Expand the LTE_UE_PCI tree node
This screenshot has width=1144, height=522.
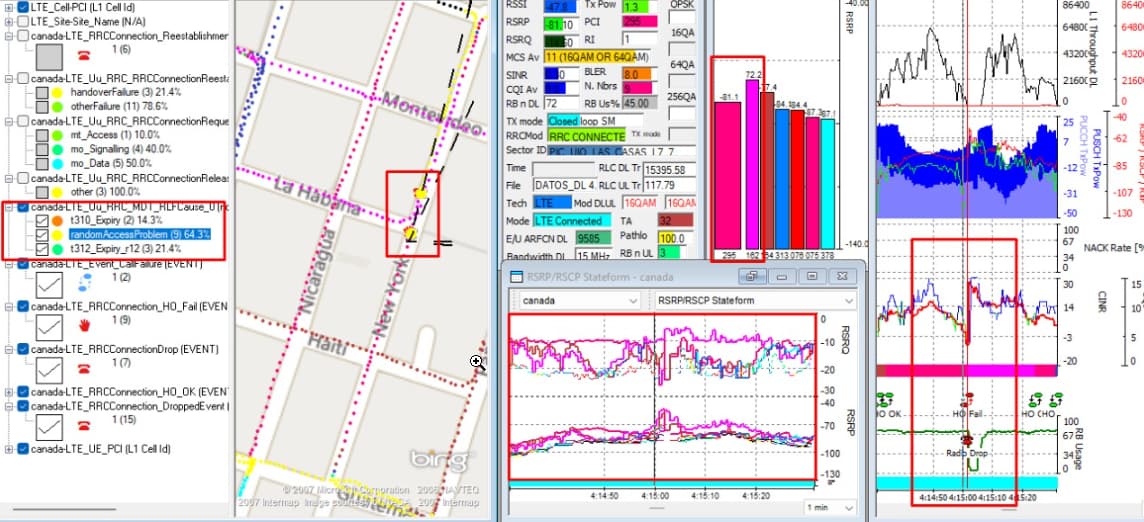9,449
